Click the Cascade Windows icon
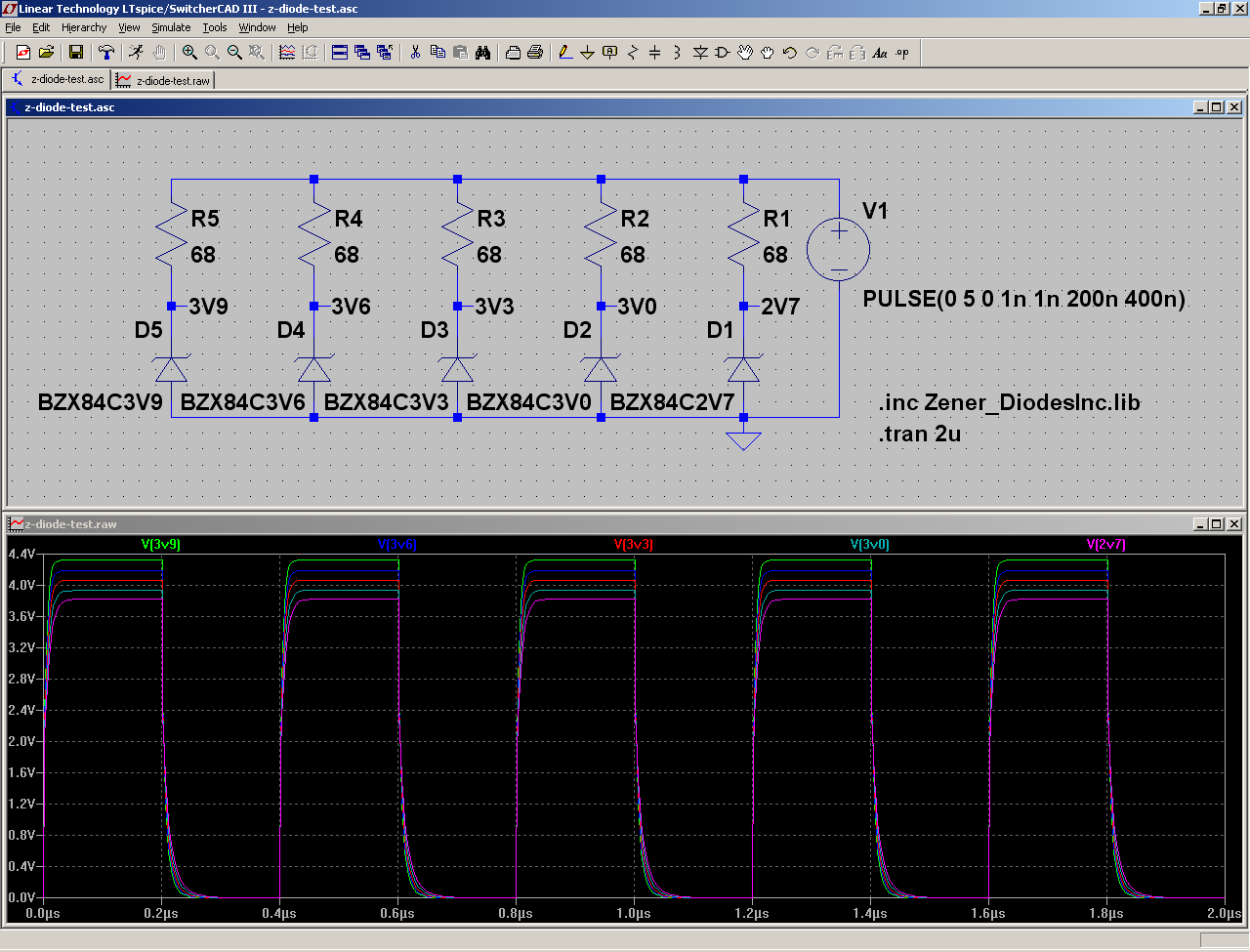Screen dimensions: 1250x952 (362, 53)
